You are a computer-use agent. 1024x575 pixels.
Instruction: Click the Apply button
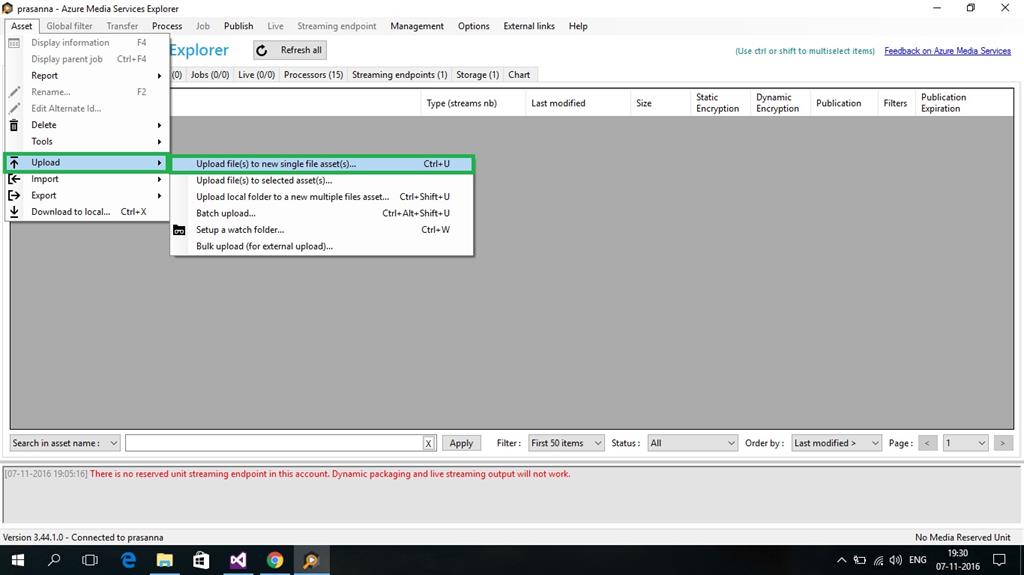[461, 443]
